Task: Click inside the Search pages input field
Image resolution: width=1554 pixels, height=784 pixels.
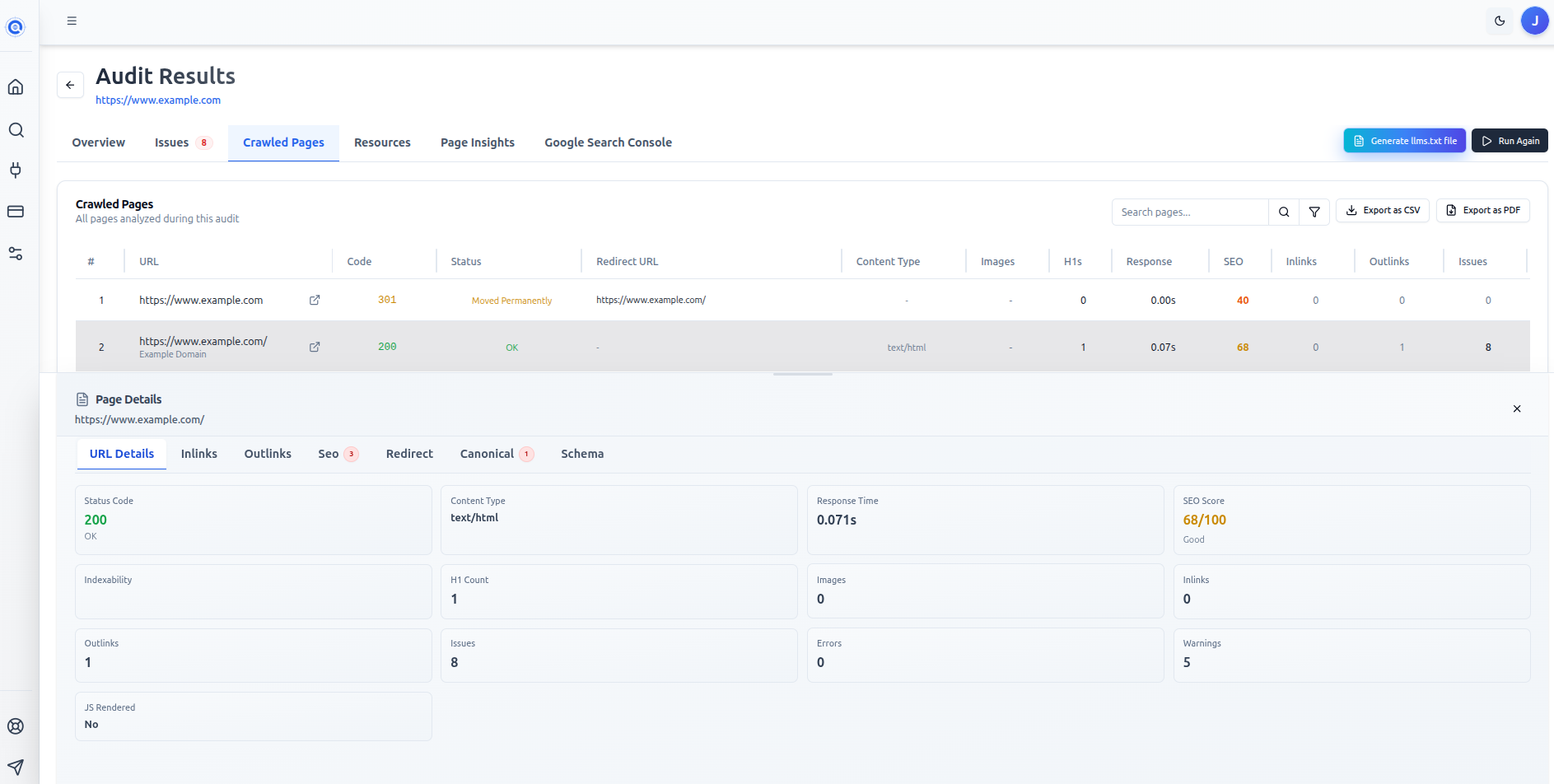Action: coord(1190,212)
